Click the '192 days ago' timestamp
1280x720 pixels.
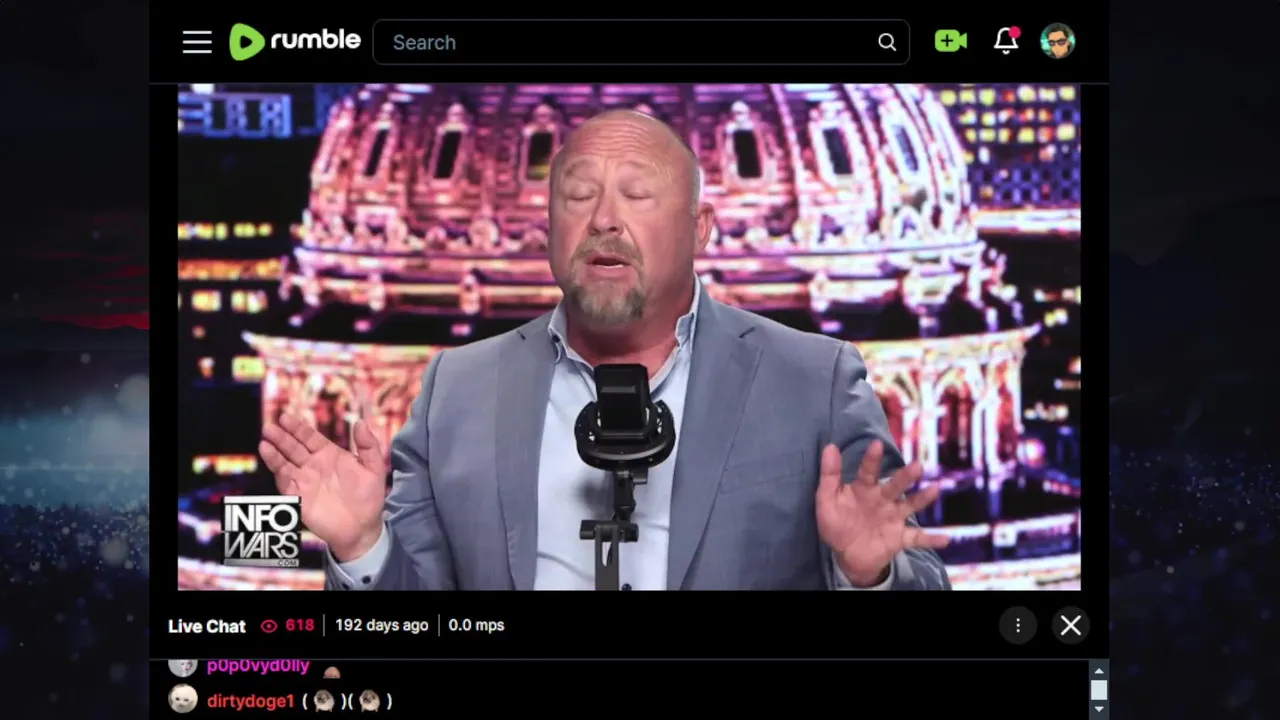click(x=381, y=625)
